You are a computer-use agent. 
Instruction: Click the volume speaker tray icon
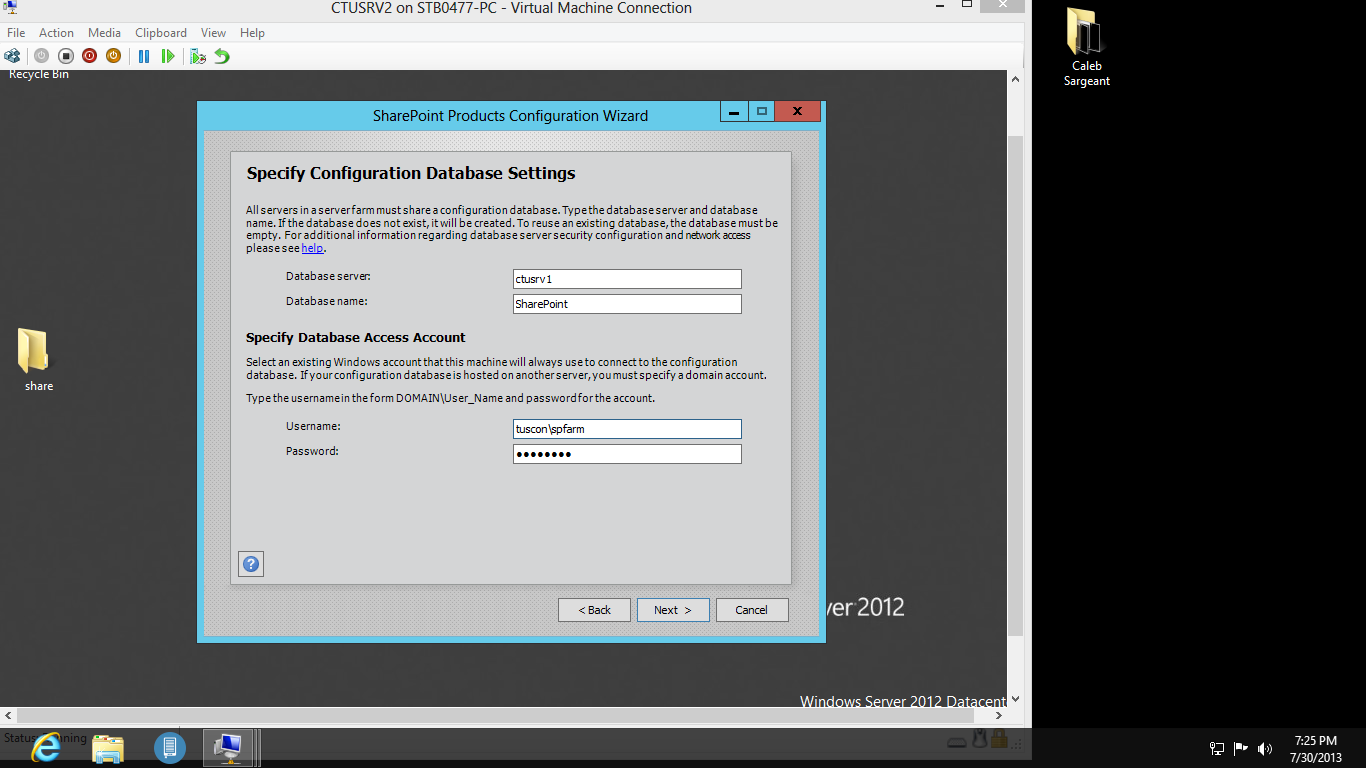tap(1265, 748)
